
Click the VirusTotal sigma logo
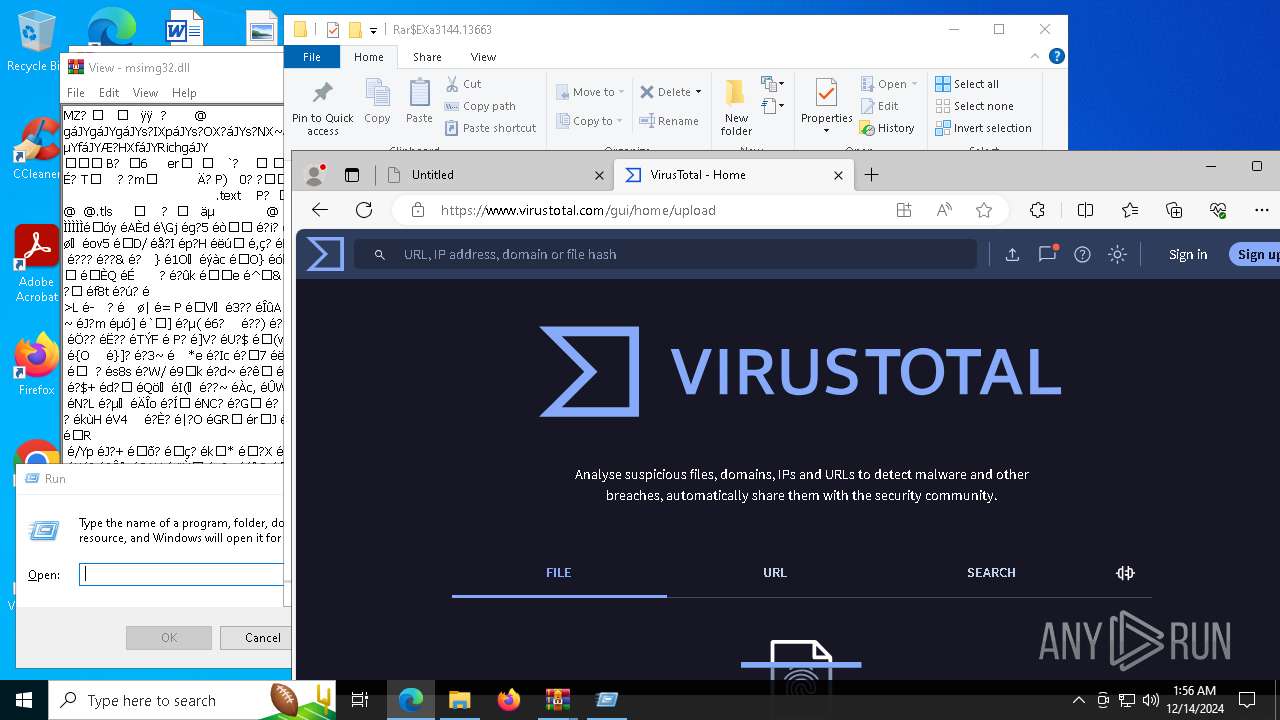click(x=325, y=254)
